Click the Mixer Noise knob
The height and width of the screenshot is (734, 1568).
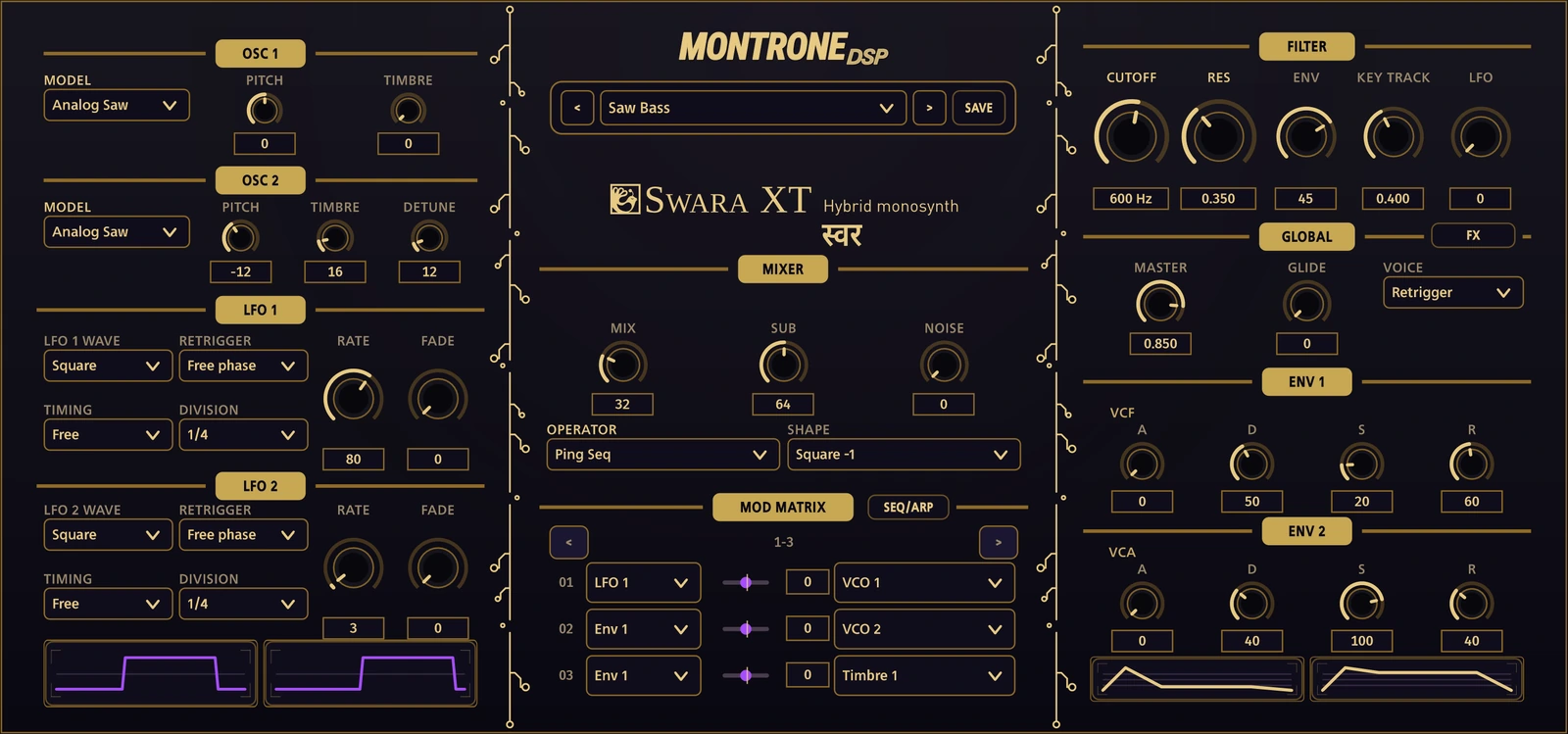944,365
